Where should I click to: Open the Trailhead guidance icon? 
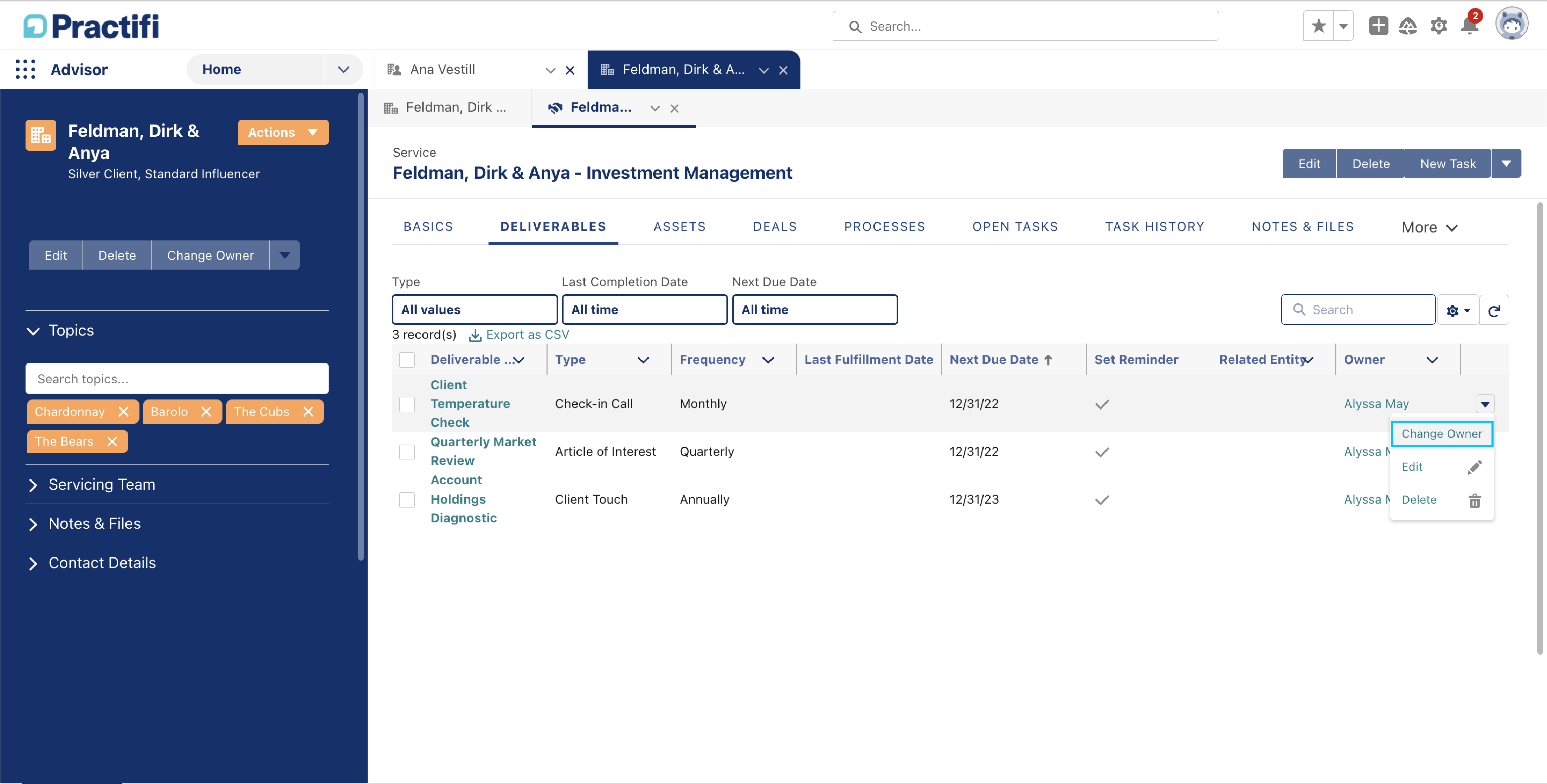tap(1408, 26)
